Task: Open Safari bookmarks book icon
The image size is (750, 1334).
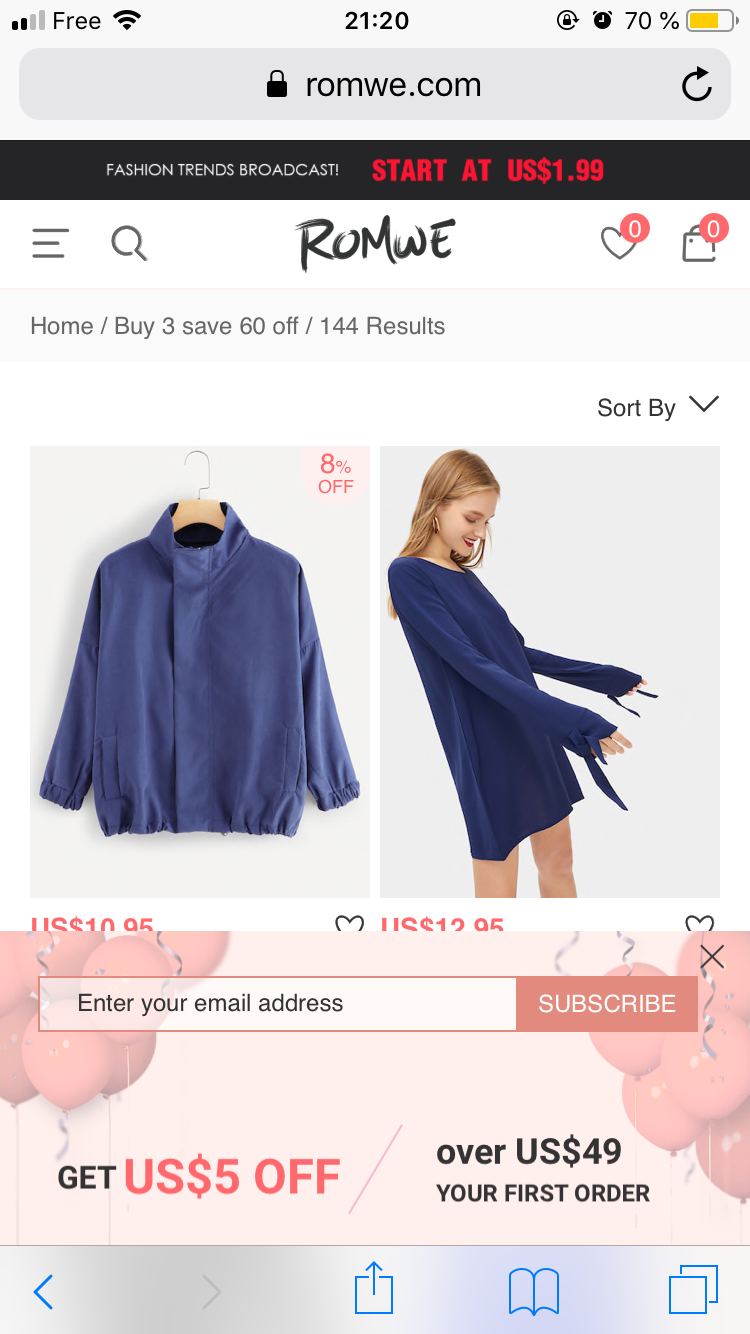Action: [x=534, y=1291]
